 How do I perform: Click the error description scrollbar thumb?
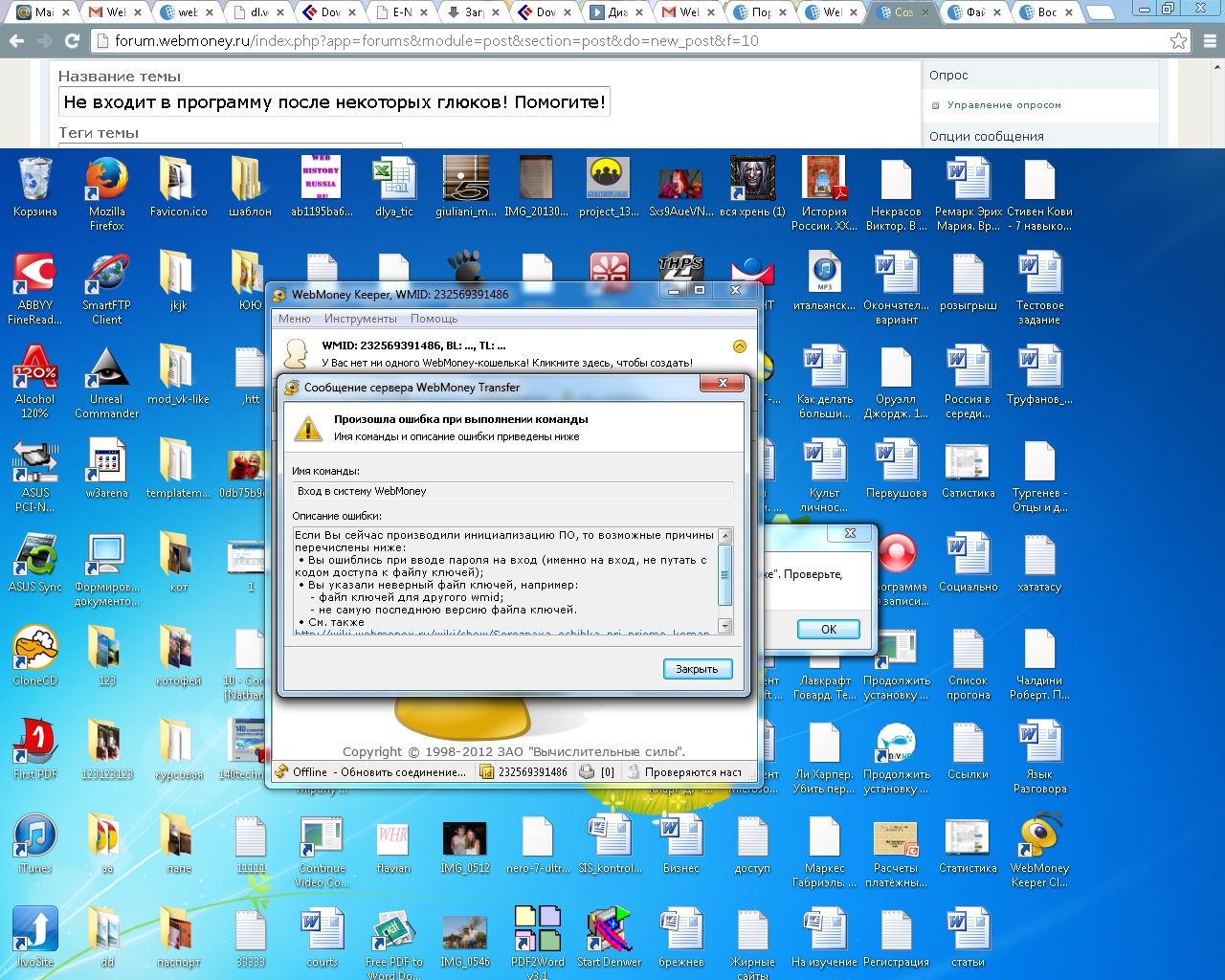(x=724, y=575)
